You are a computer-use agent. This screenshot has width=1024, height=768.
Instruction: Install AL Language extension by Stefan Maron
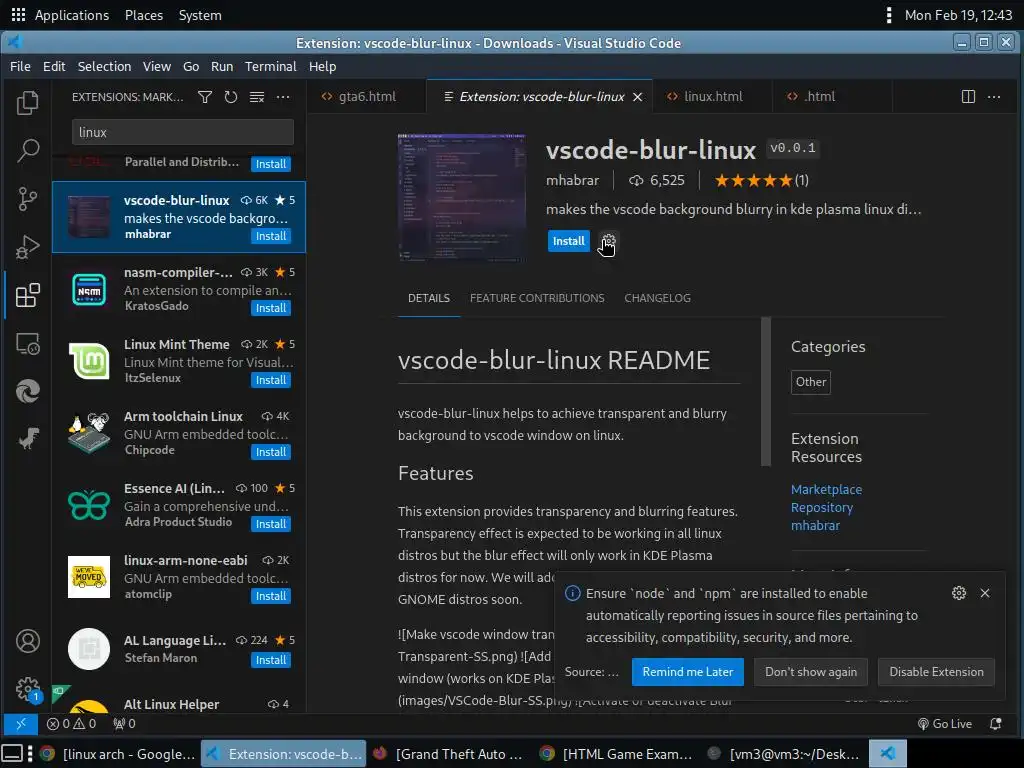270,660
